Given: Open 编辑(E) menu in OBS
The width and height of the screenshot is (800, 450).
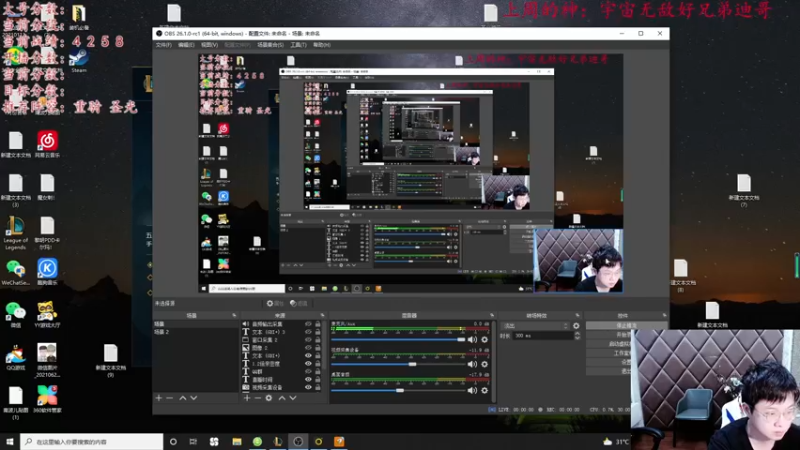Looking at the screenshot, I should point(186,45).
